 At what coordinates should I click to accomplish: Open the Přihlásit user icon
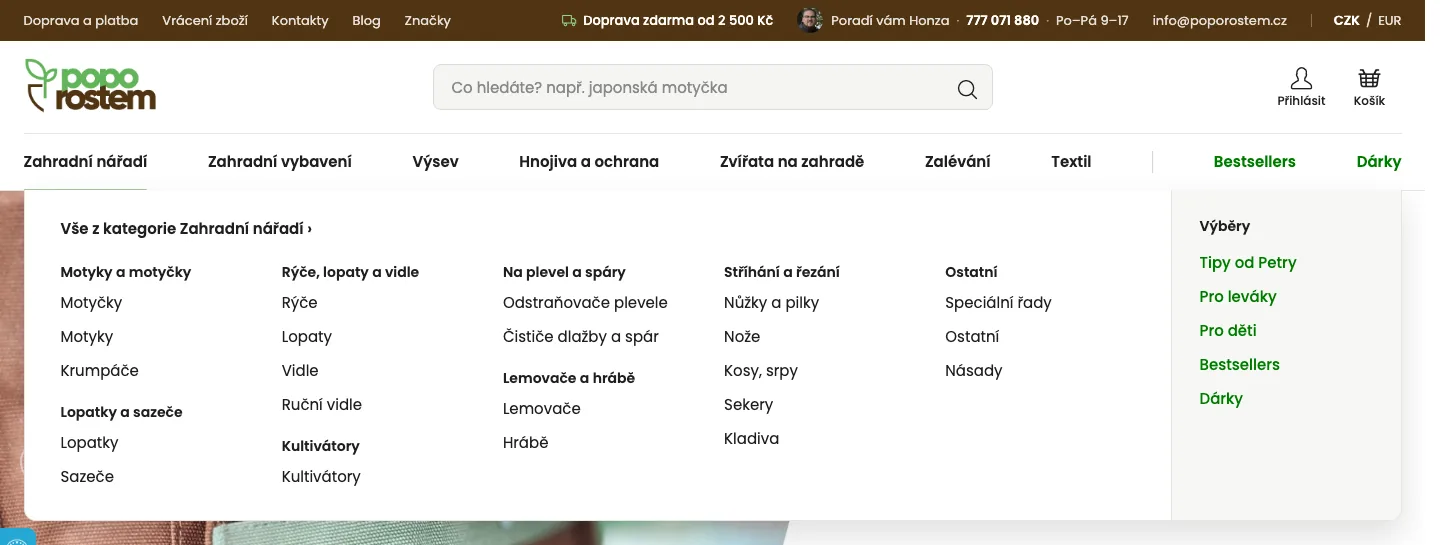(x=1301, y=87)
